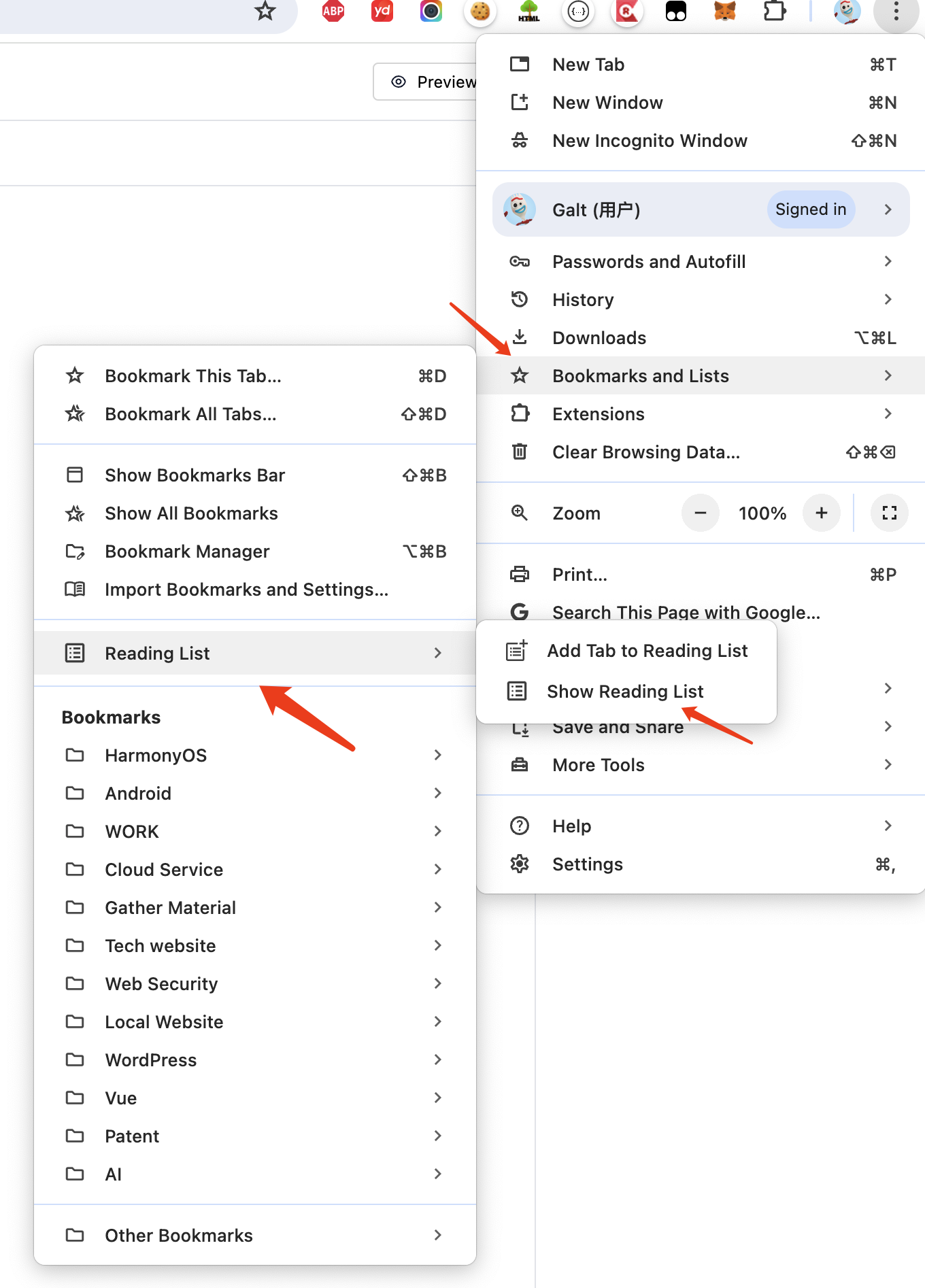This screenshot has width=925, height=1288.
Task: Enter fullscreen mode via zoom row icon
Action: 889,513
